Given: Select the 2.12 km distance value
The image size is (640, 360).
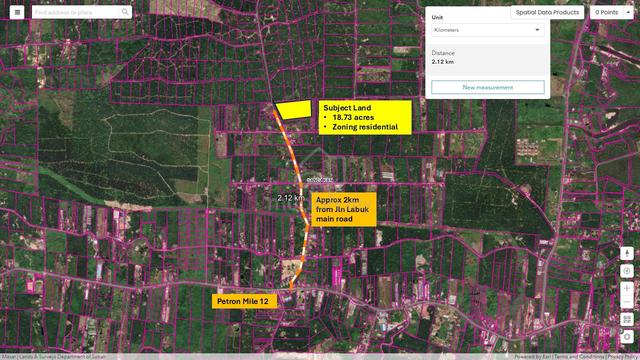Looking at the screenshot, I should (442, 62).
